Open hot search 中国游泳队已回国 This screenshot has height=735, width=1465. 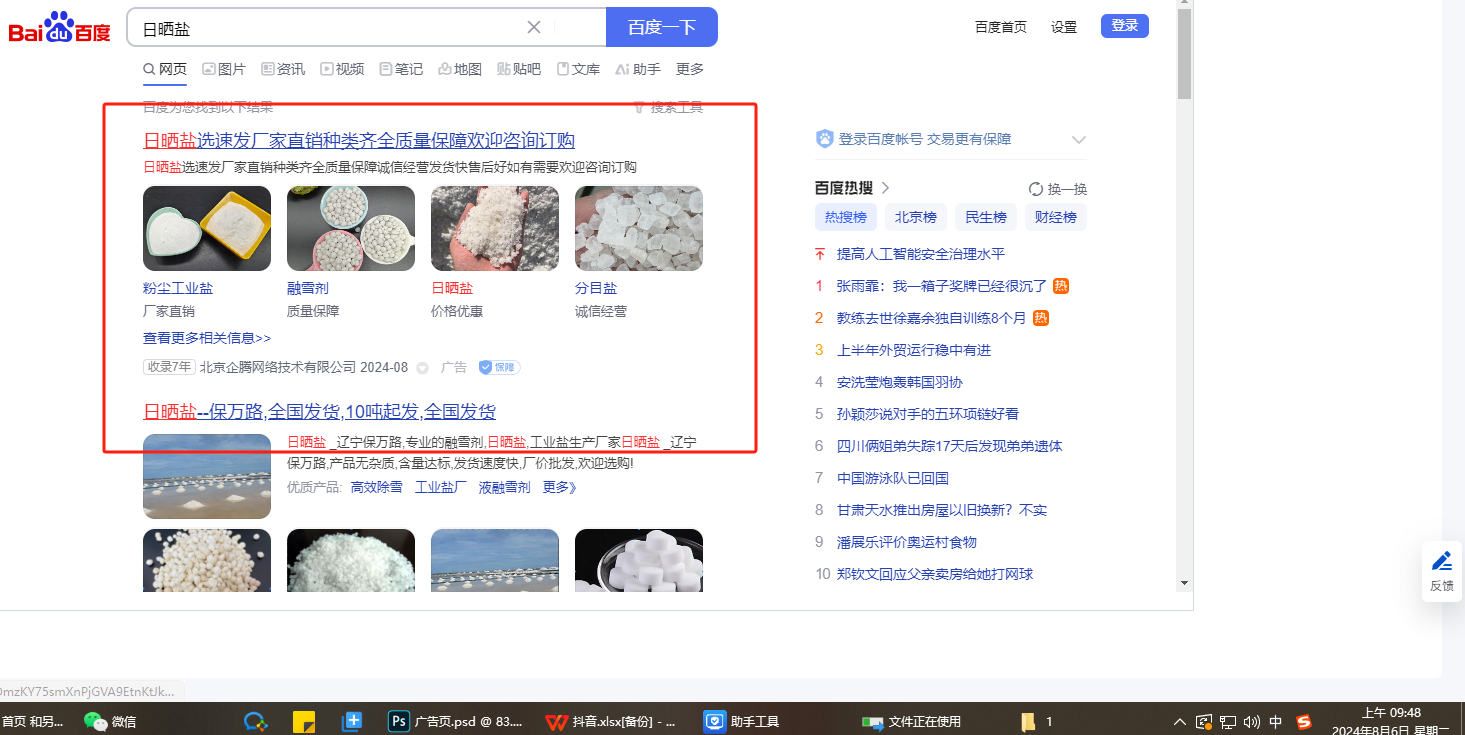(893, 478)
